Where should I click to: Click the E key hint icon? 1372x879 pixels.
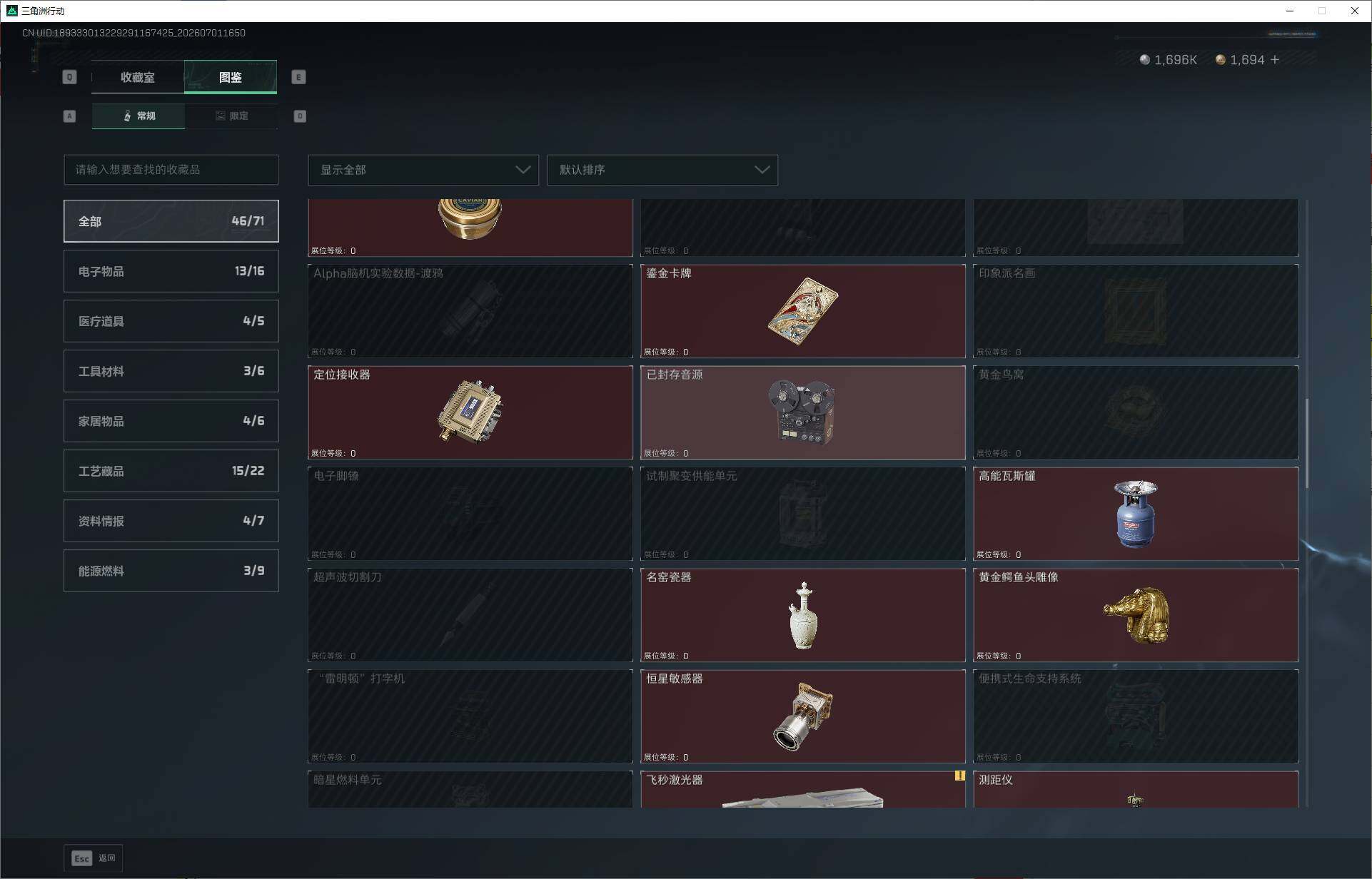coord(298,77)
